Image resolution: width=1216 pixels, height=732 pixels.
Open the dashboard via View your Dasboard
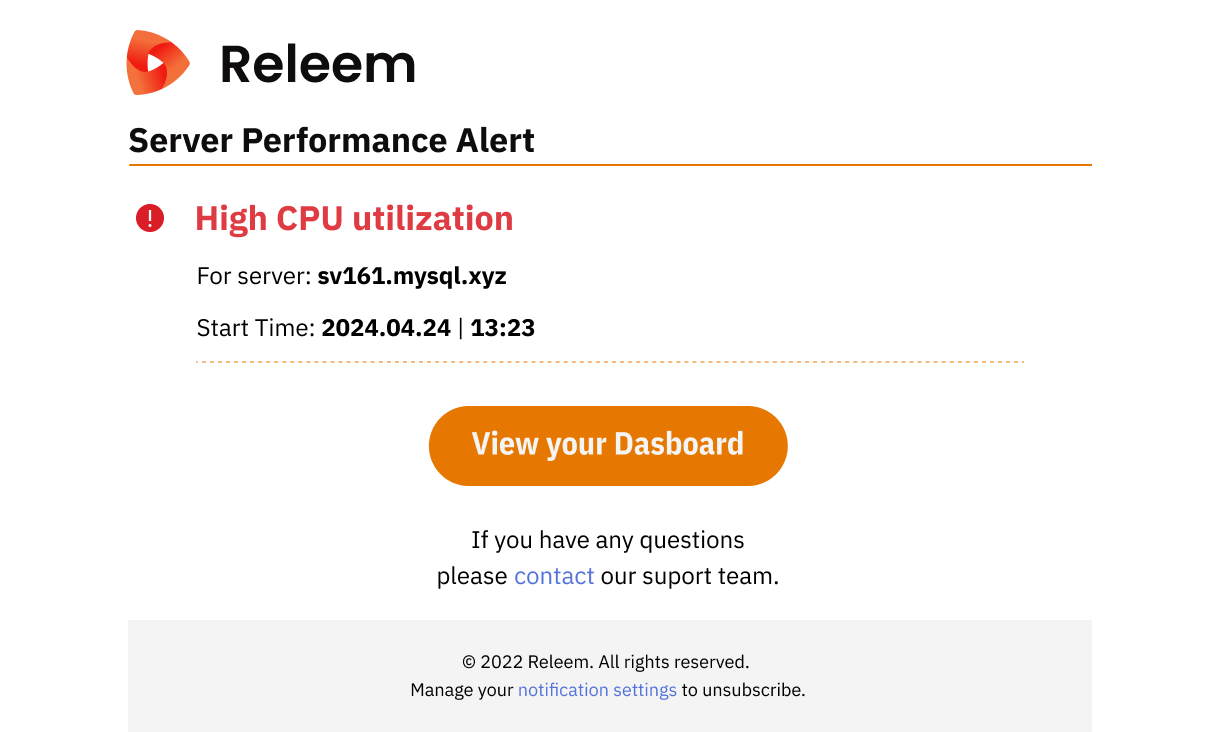[x=607, y=445]
